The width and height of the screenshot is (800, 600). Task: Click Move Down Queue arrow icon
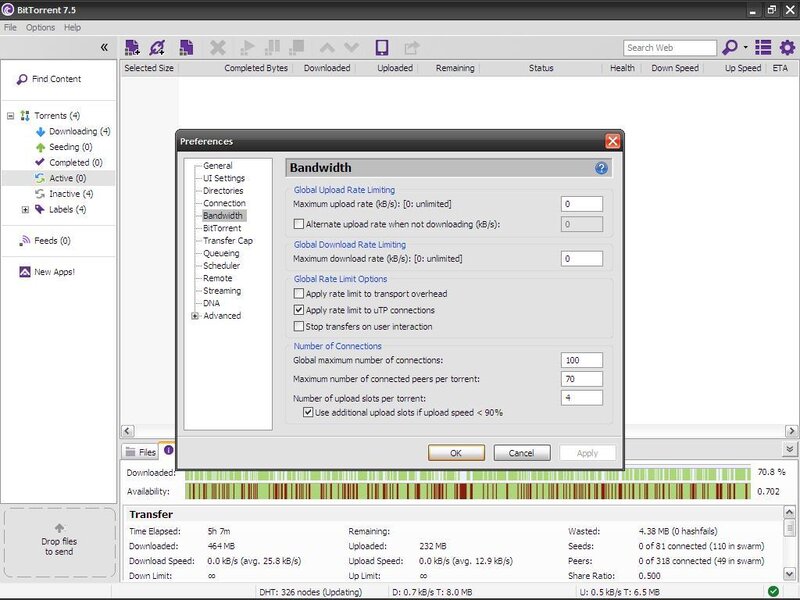tap(352, 48)
